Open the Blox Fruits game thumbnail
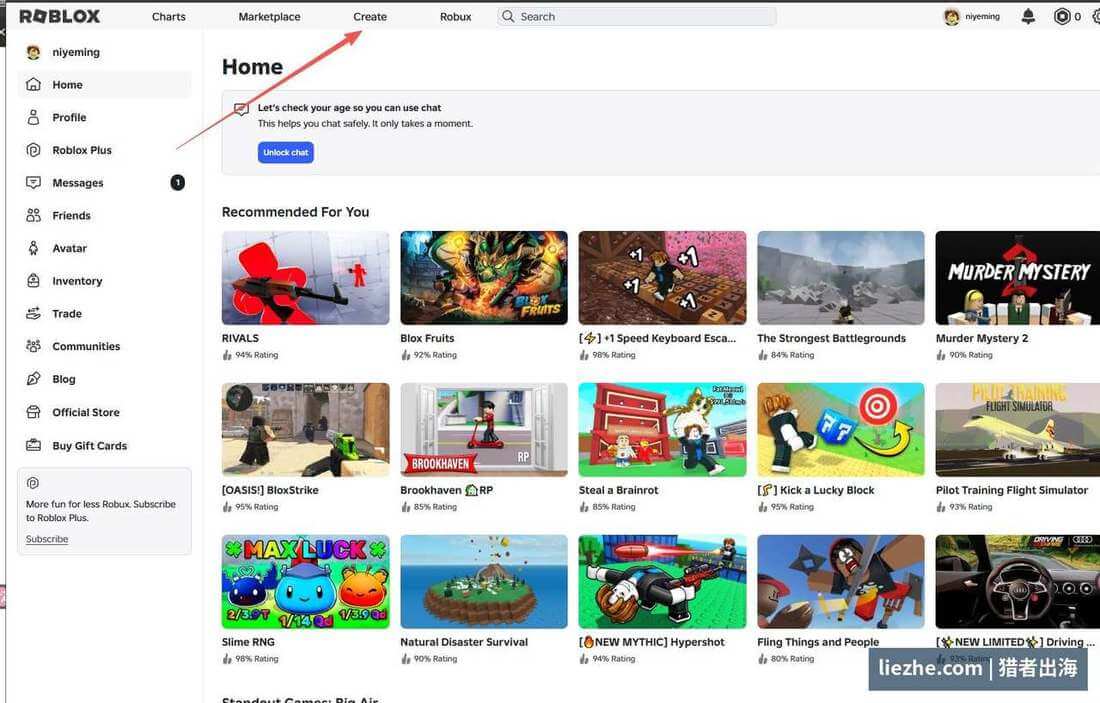Screen dimensions: 1100x703 (484, 278)
